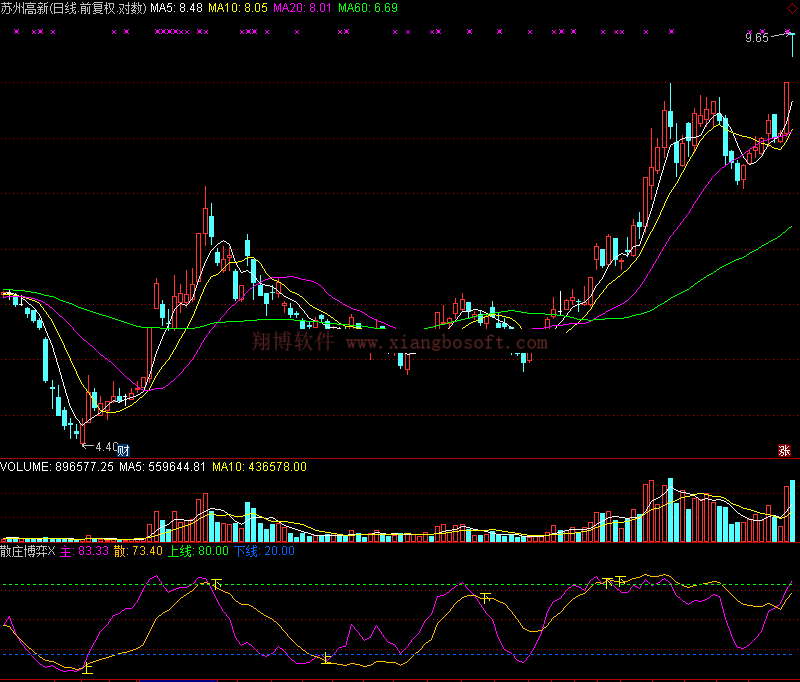Click the second 上 marker in indicator panel
This screenshot has width=800, height=682.
(326, 658)
